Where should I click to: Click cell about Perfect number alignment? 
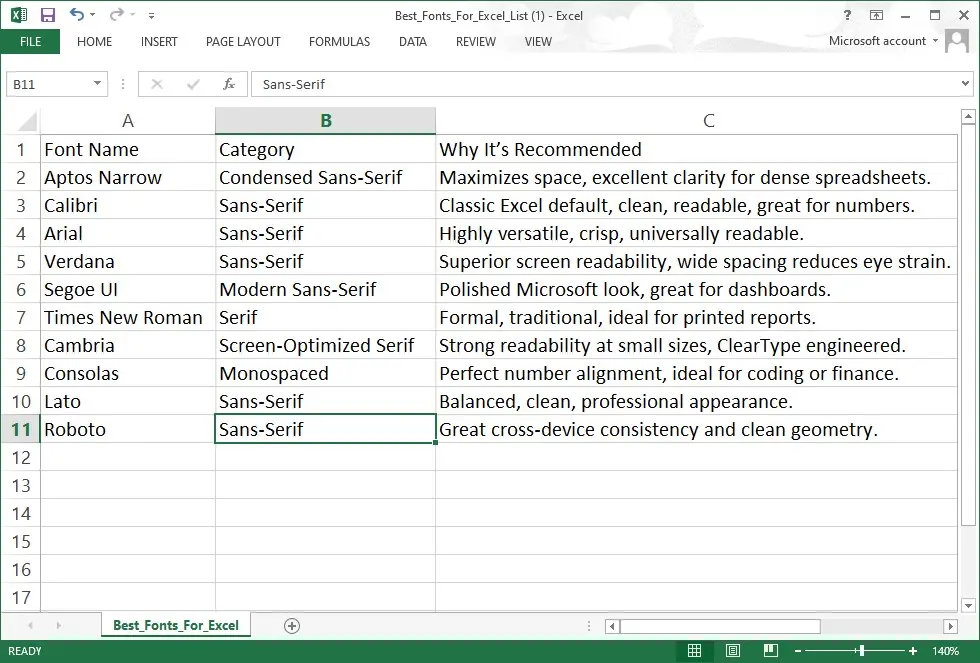coord(696,374)
